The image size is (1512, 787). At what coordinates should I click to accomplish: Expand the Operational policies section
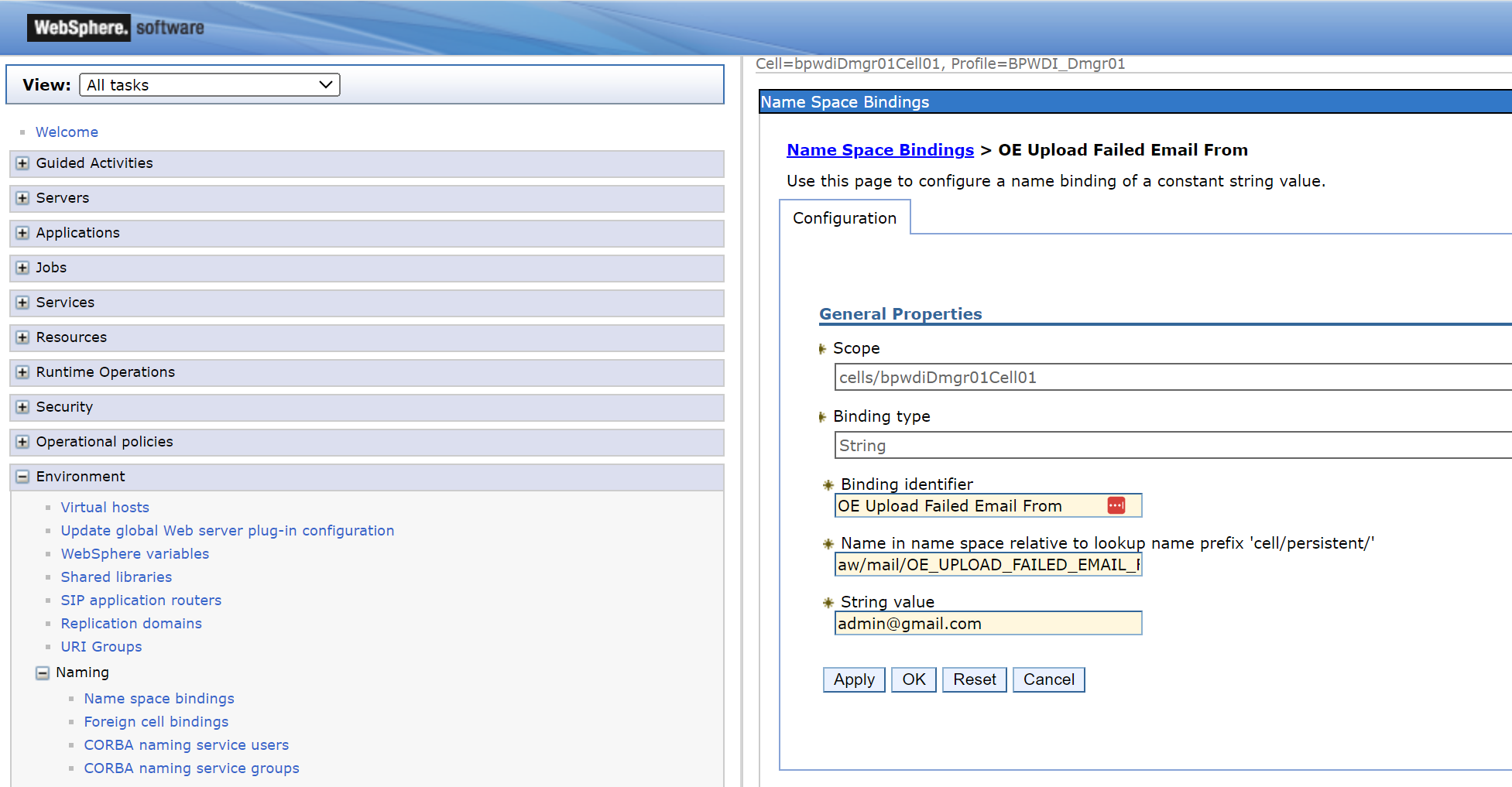[x=21, y=442]
